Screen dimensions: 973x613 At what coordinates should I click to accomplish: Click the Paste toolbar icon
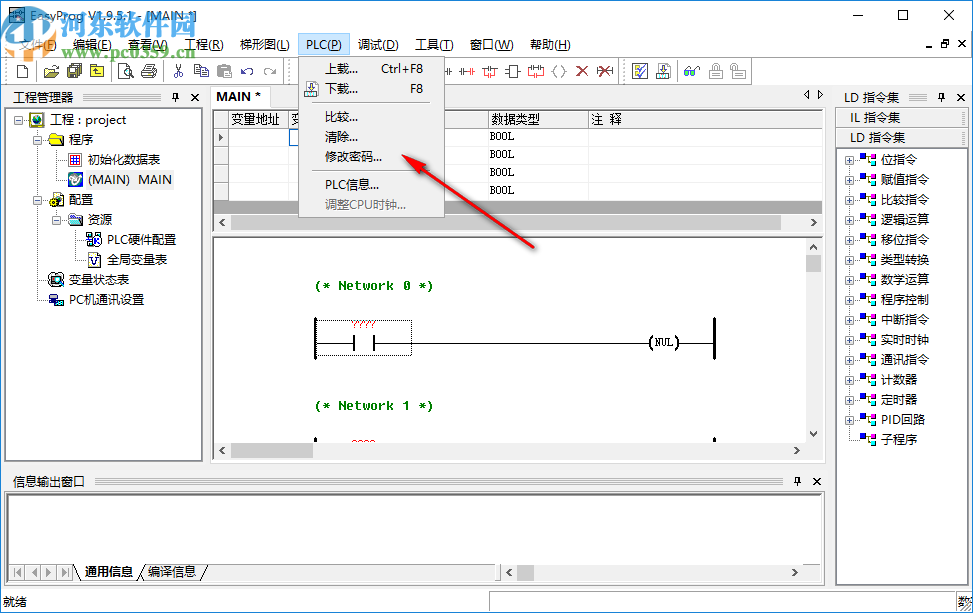tap(224, 71)
